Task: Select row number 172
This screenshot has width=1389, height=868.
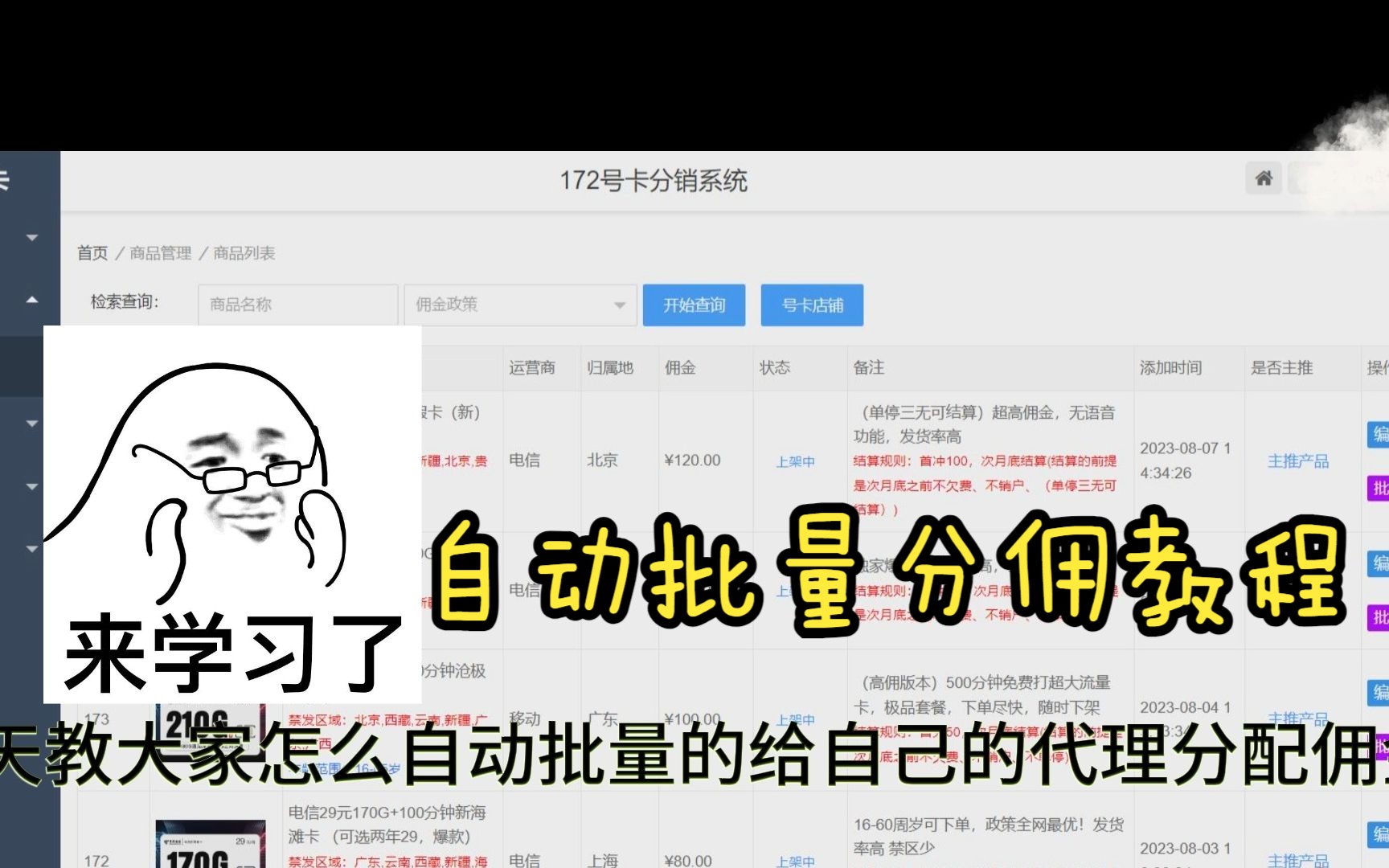Action: [96, 860]
